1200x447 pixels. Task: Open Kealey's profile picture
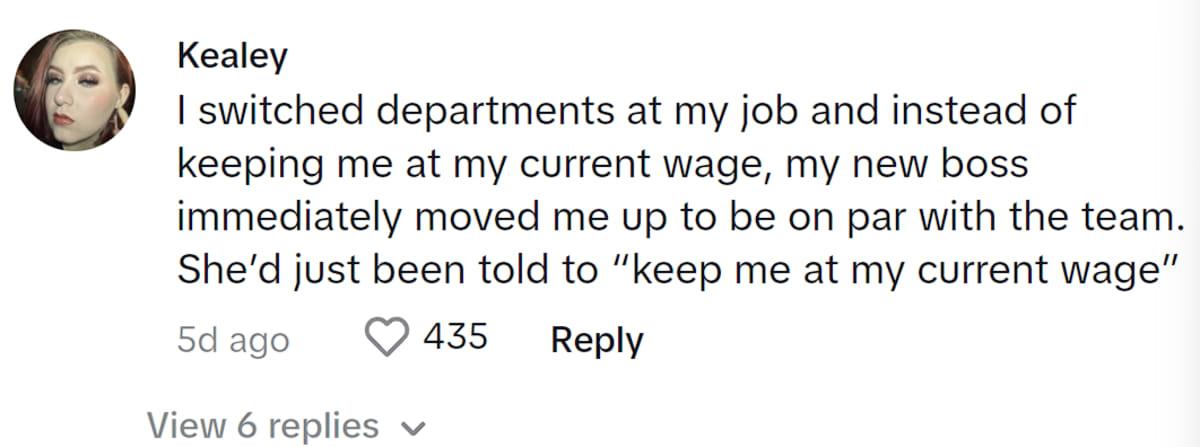pos(75,91)
